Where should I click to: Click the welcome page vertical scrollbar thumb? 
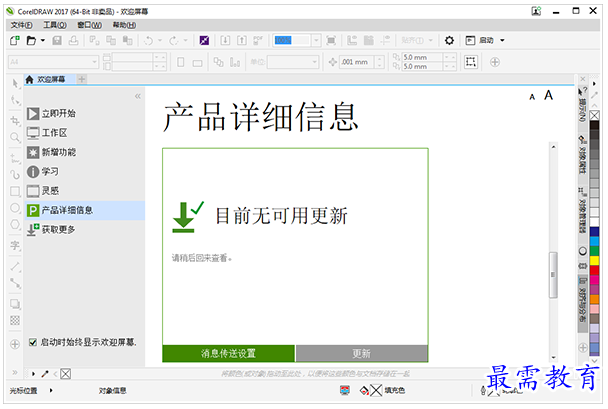pos(553,275)
